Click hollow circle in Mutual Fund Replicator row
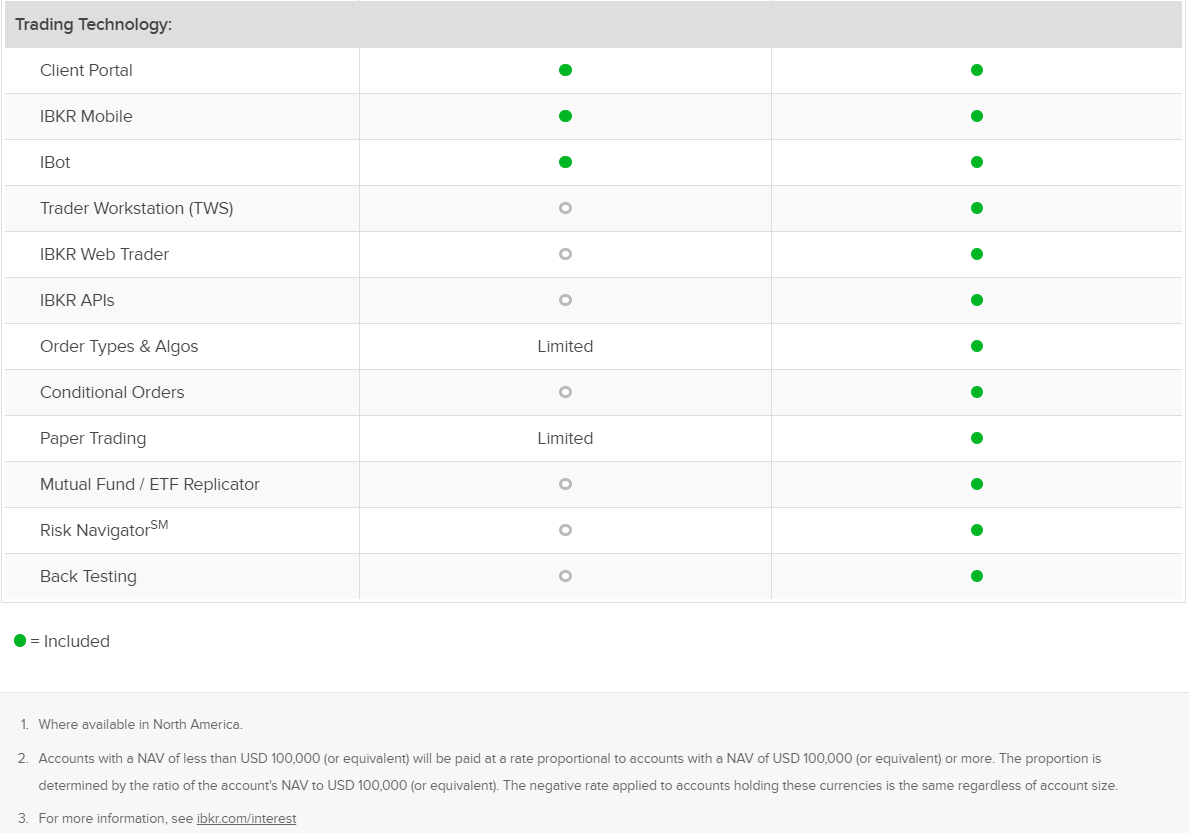Image resolution: width=1189 pixels, height=833 pixels. click(565, 484)
